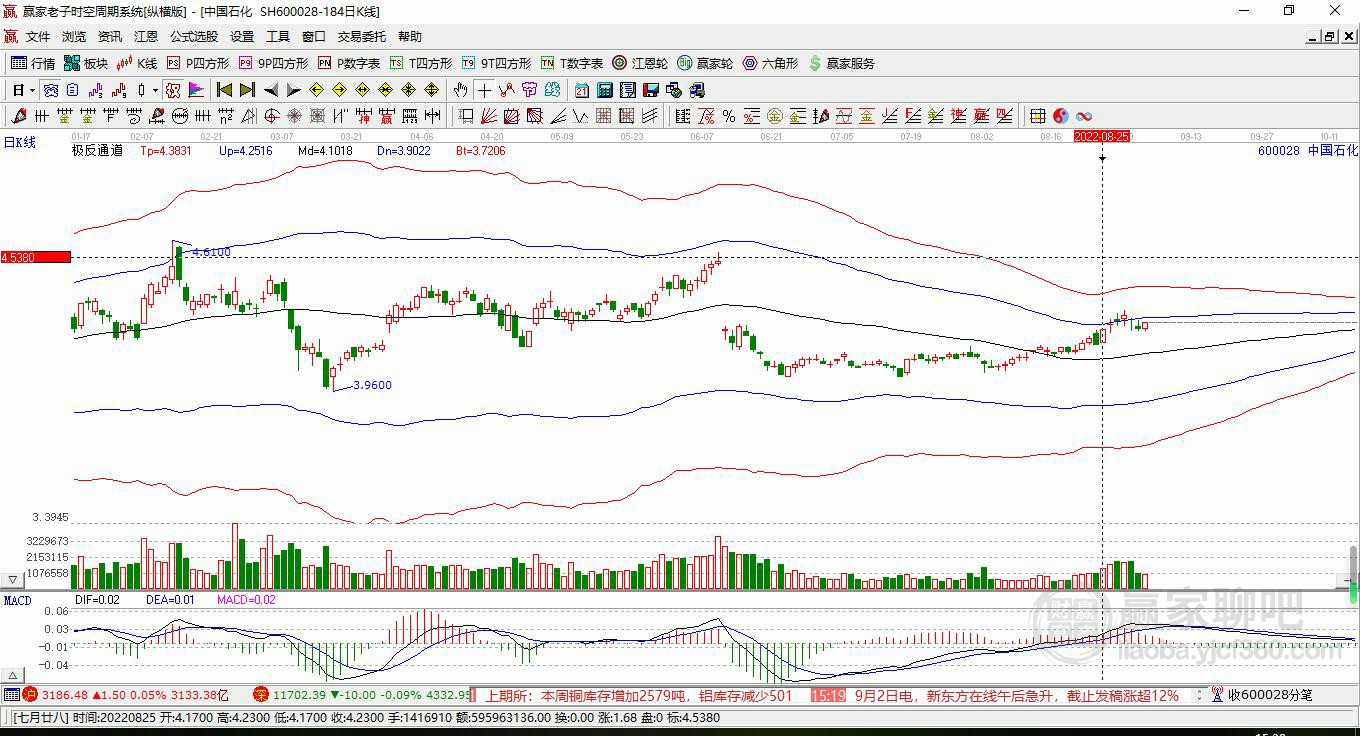Image resolution: width=1360 pixels, height=736 pixels.
Task: Expand the 日 period dropdown arrow
Action: click(x=32, y=90)
